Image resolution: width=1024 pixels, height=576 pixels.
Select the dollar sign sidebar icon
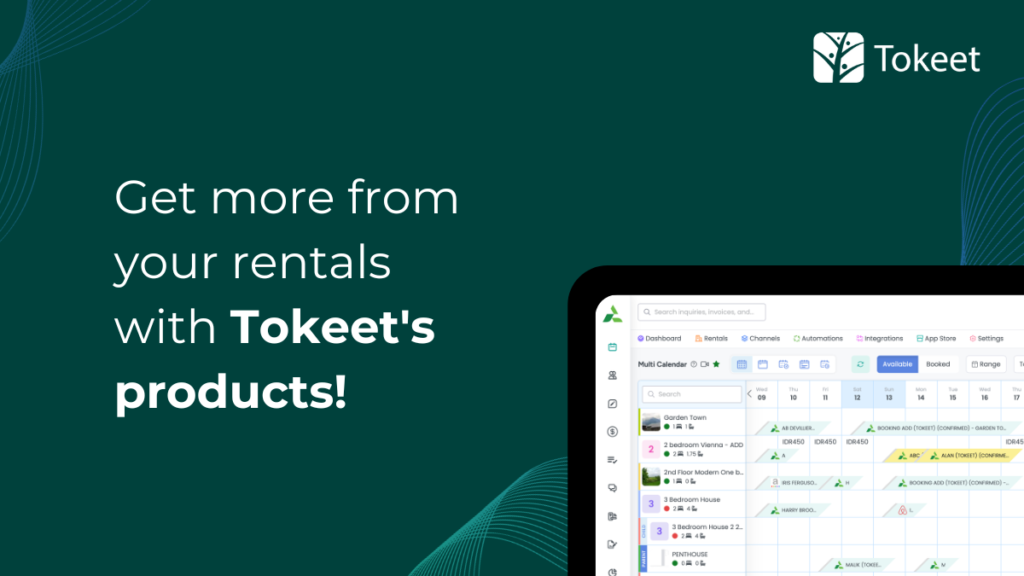click(612, 432)
